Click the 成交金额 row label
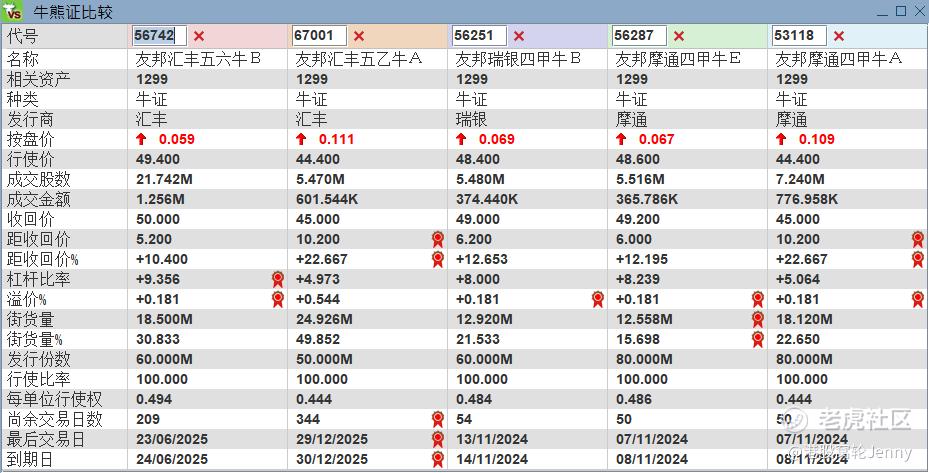929x473 pixels. coord(39,199)
